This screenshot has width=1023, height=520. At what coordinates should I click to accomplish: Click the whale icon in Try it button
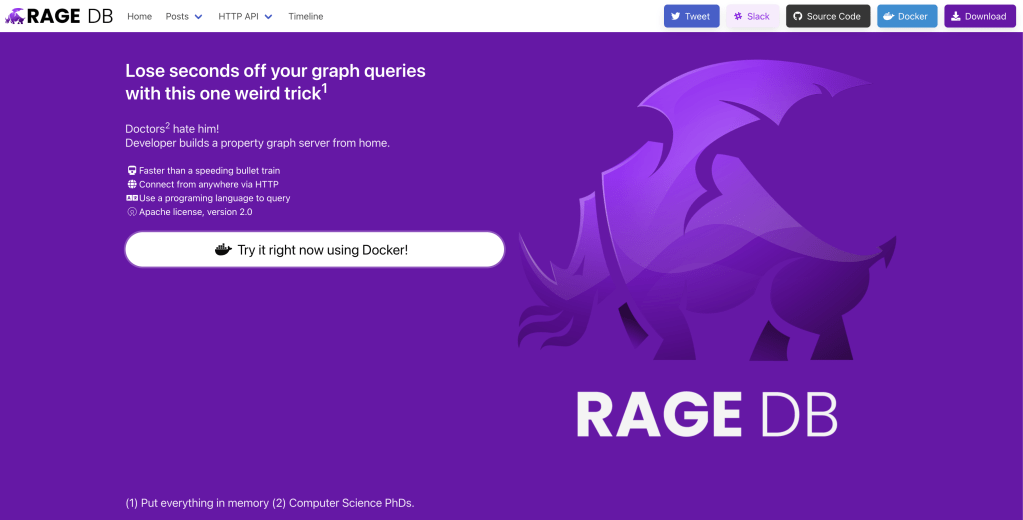tap(223, 250)
